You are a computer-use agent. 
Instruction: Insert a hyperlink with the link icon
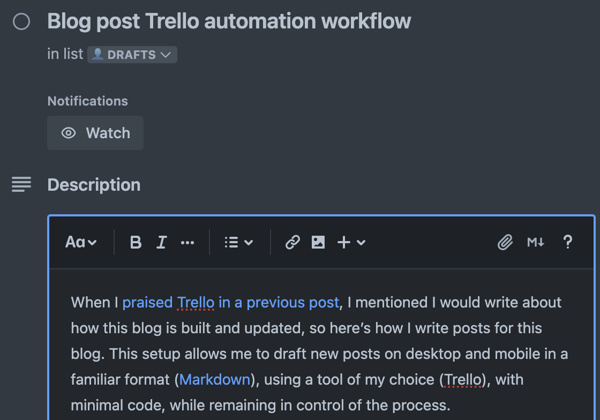pyautogui.click(x=292, y=242)
